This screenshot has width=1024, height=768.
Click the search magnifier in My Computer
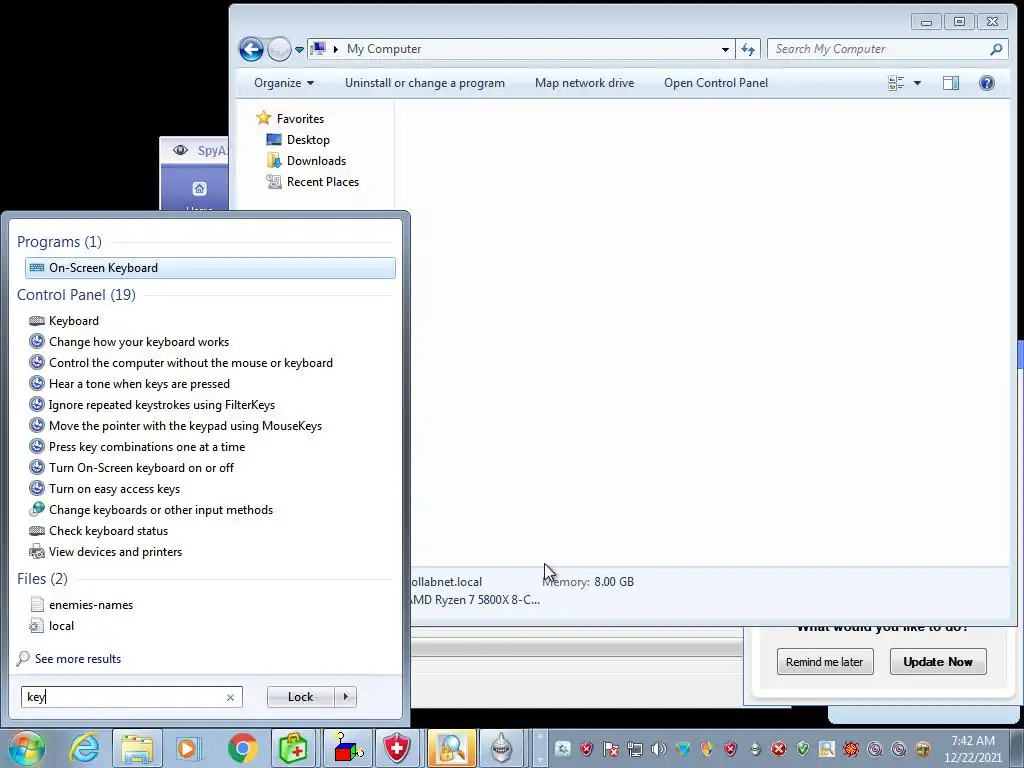tap(996, 49)
